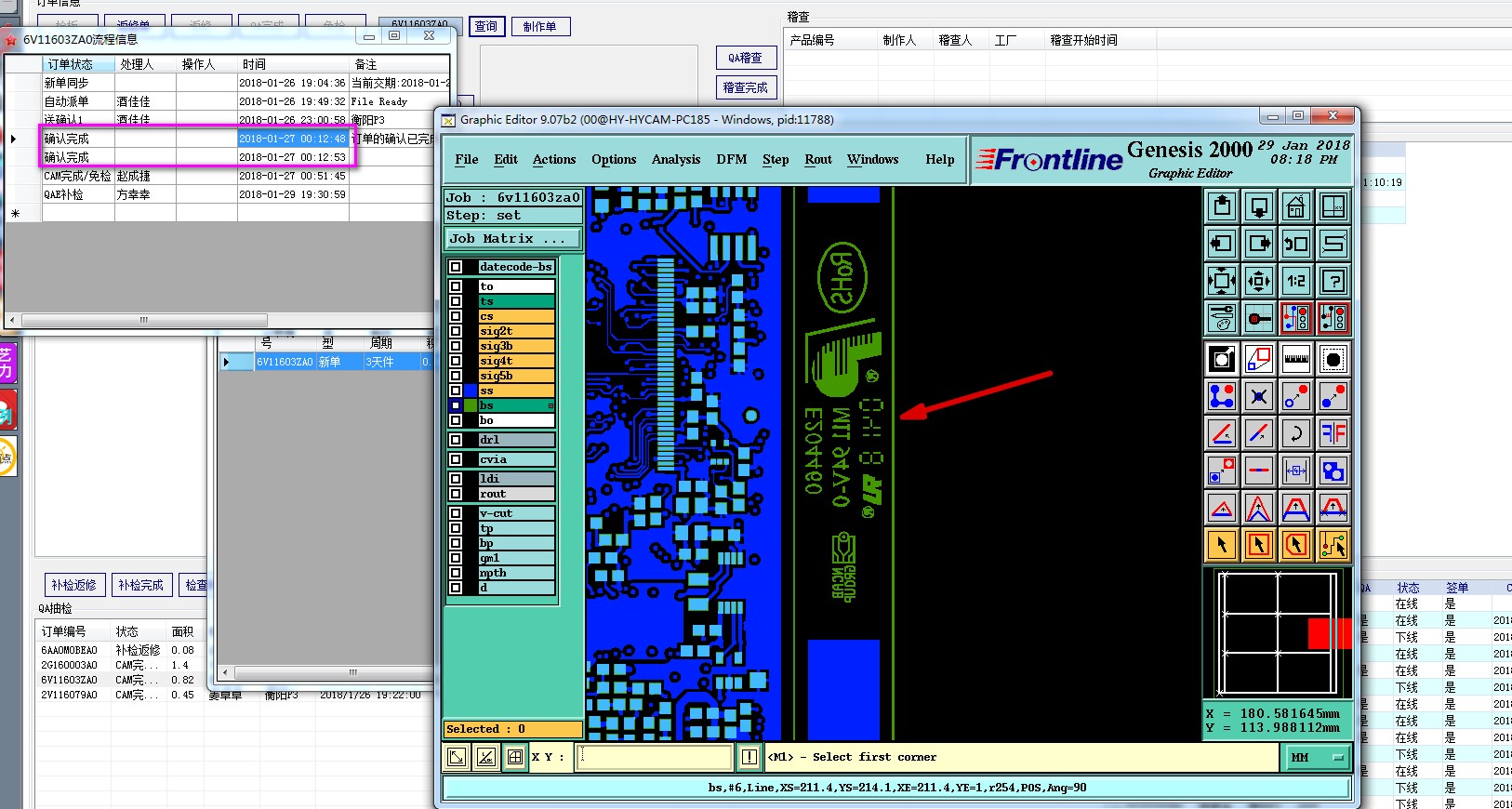Select the rectangle area select arrow tool

pos(1259,545)
